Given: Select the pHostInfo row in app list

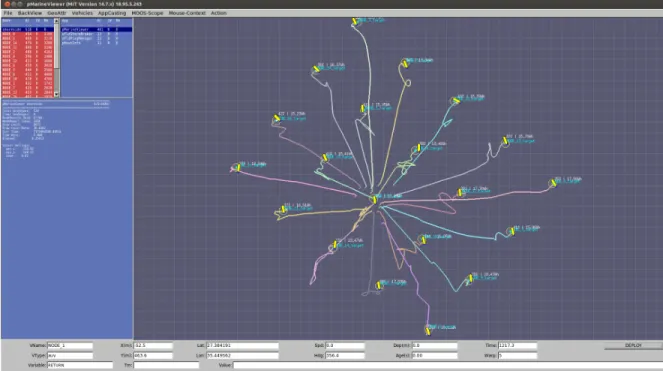Looking at the screenshot, I should coord(96,43).
